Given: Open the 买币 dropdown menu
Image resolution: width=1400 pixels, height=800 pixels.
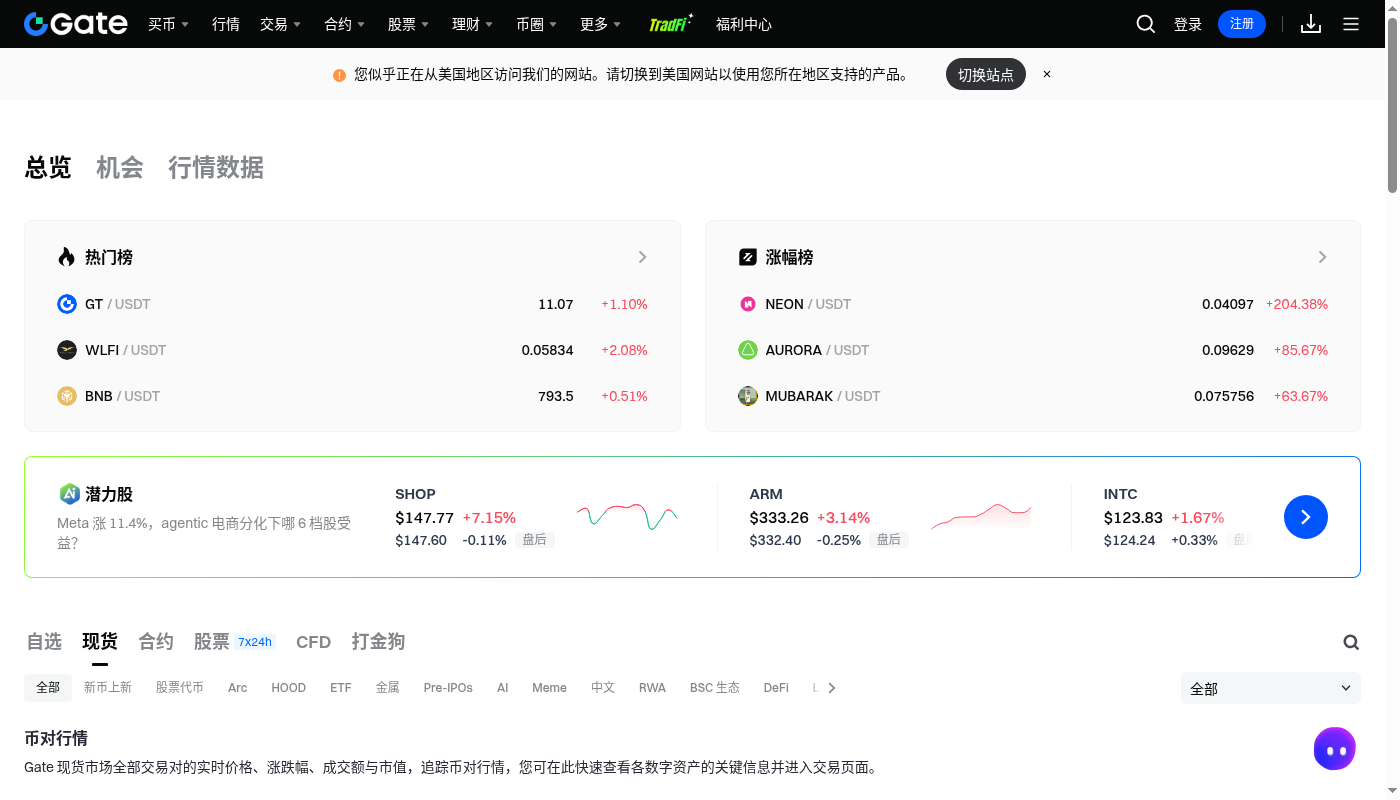Looking at the screenshot, I should coord(168,24).
